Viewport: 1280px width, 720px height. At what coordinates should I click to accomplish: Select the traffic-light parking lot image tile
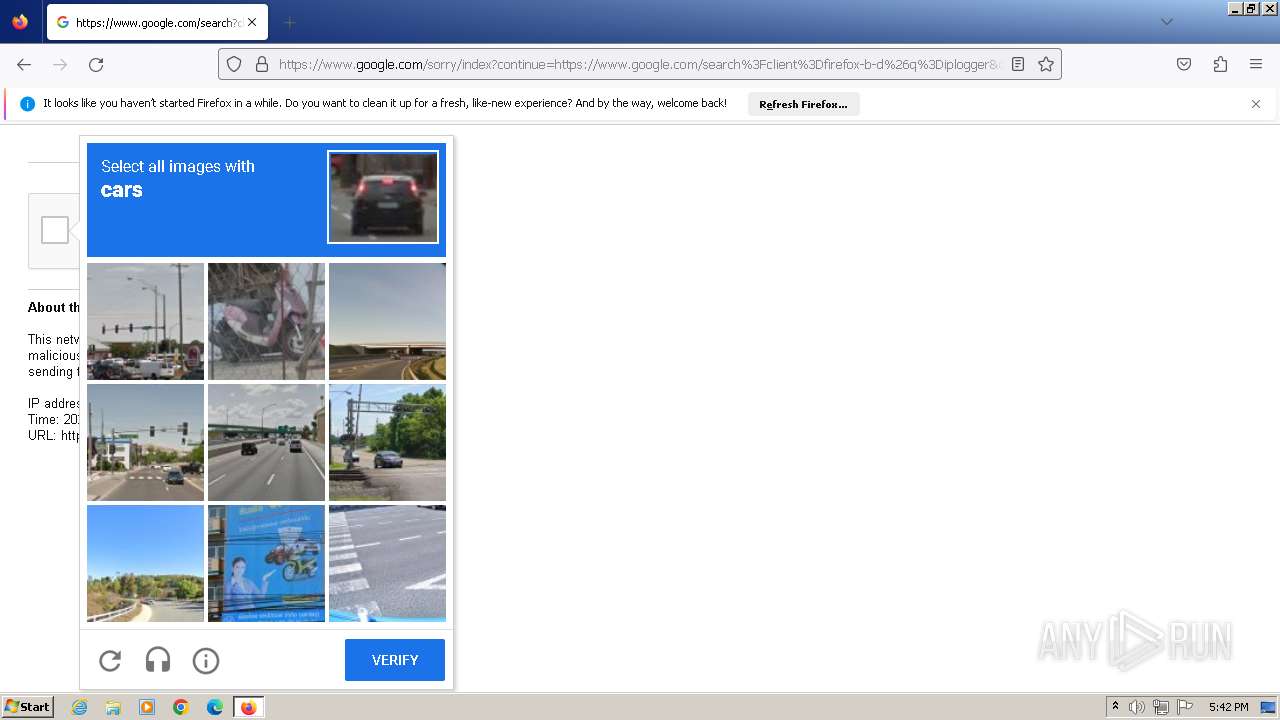145,321
